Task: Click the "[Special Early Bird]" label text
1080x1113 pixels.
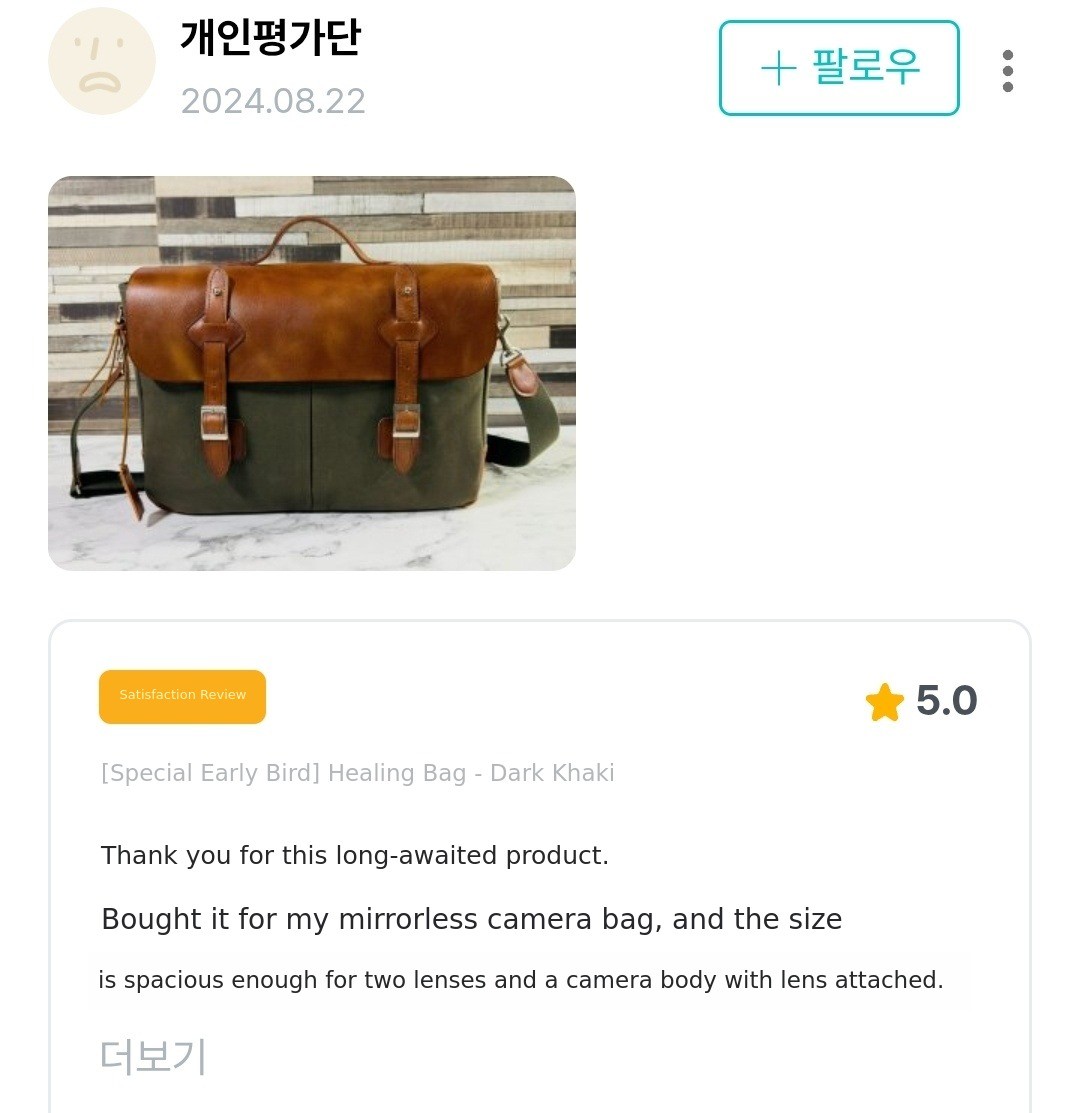Action: [210, 773]
